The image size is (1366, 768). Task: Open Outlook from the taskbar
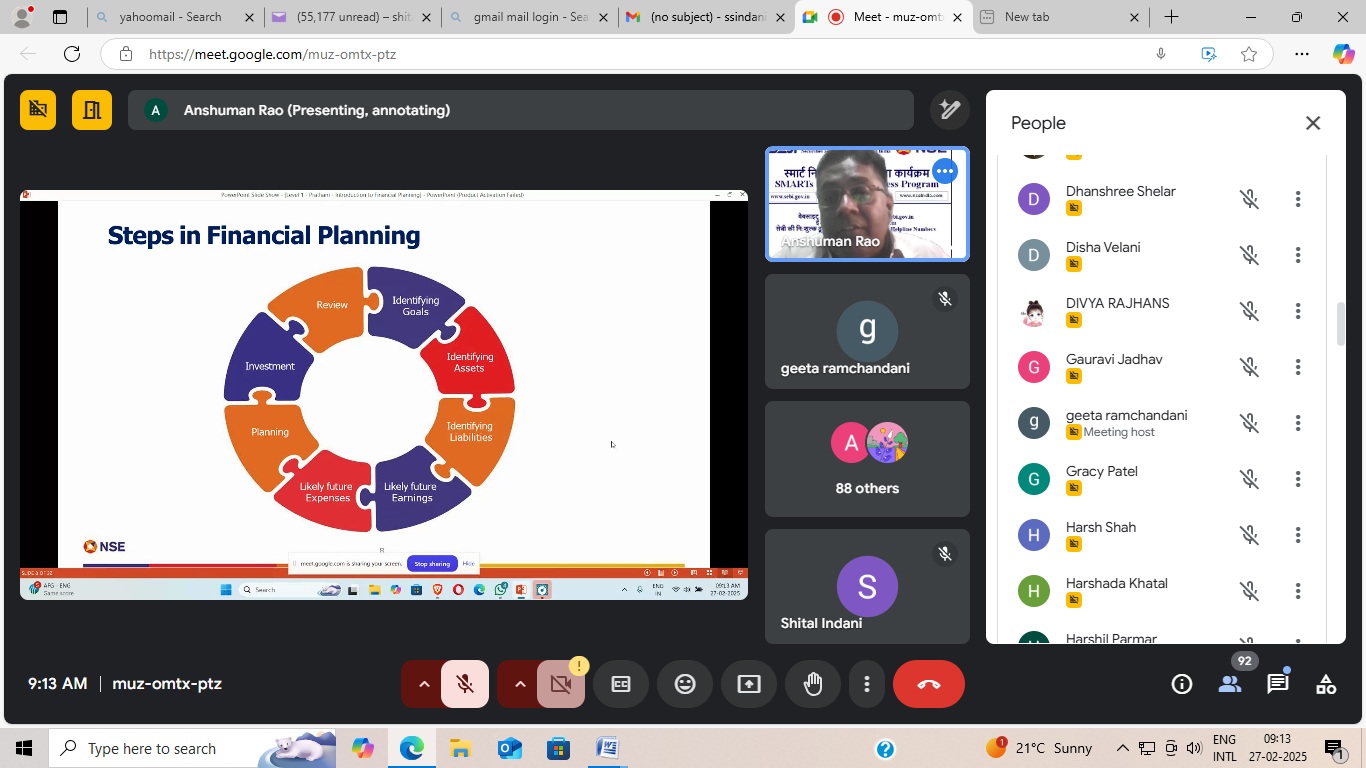coord(509,748)
